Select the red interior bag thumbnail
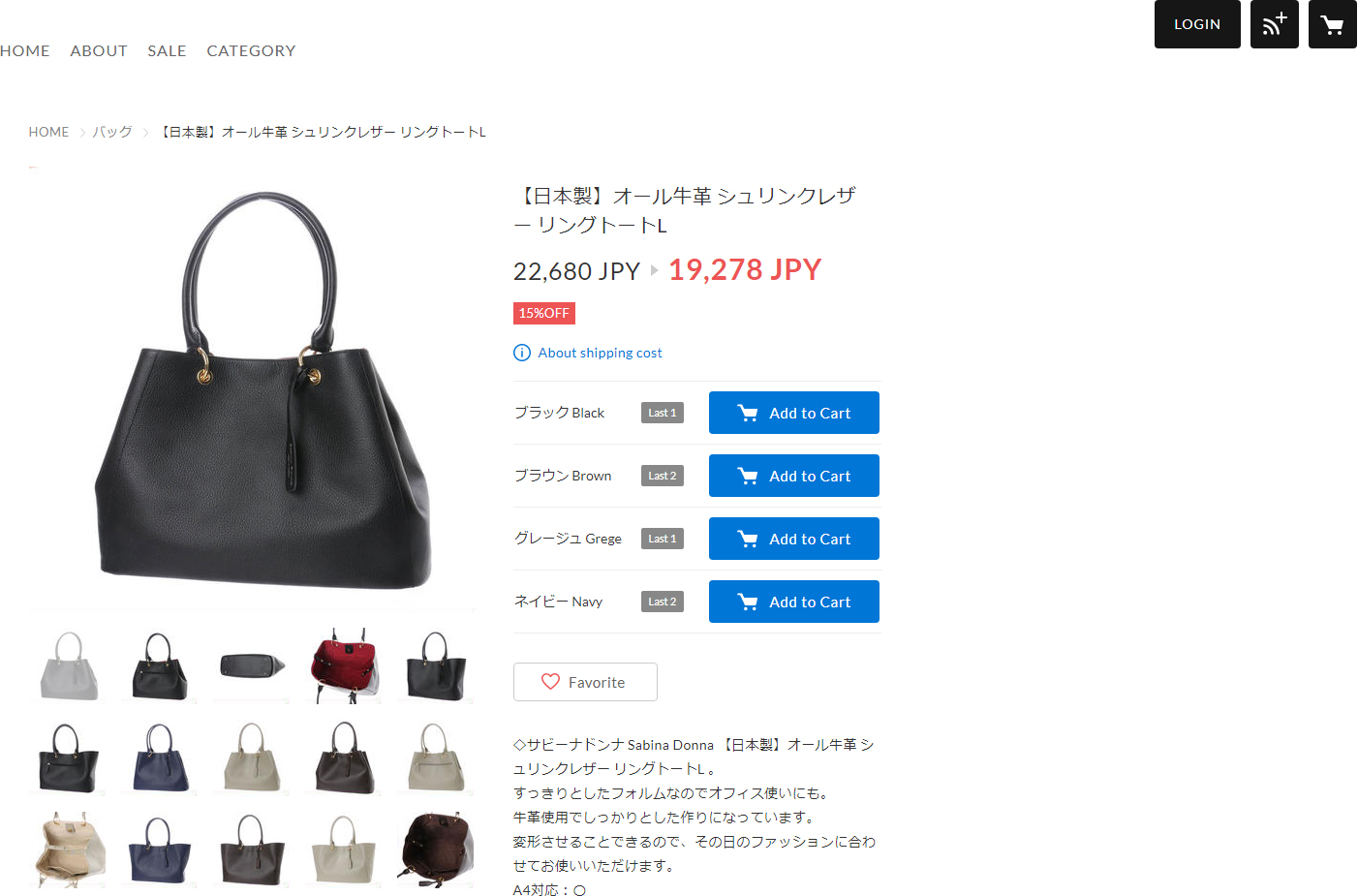This screenshot has width=1358, height=896. point(343,665)
